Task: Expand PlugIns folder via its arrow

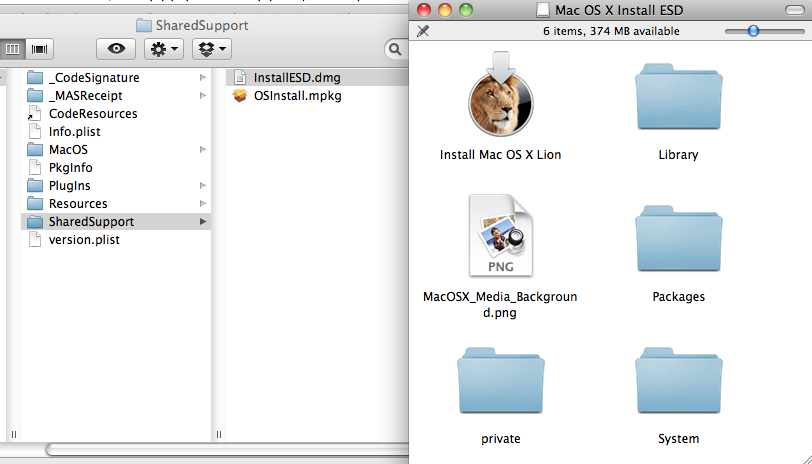Action: [x=202, y=185]
